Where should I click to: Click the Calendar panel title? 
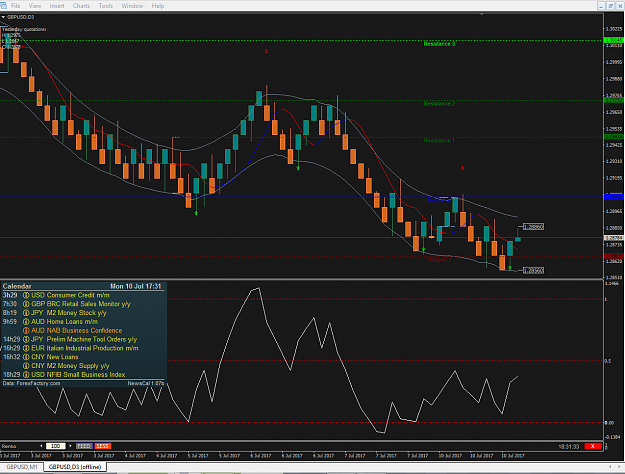click(x=17, y=286)
